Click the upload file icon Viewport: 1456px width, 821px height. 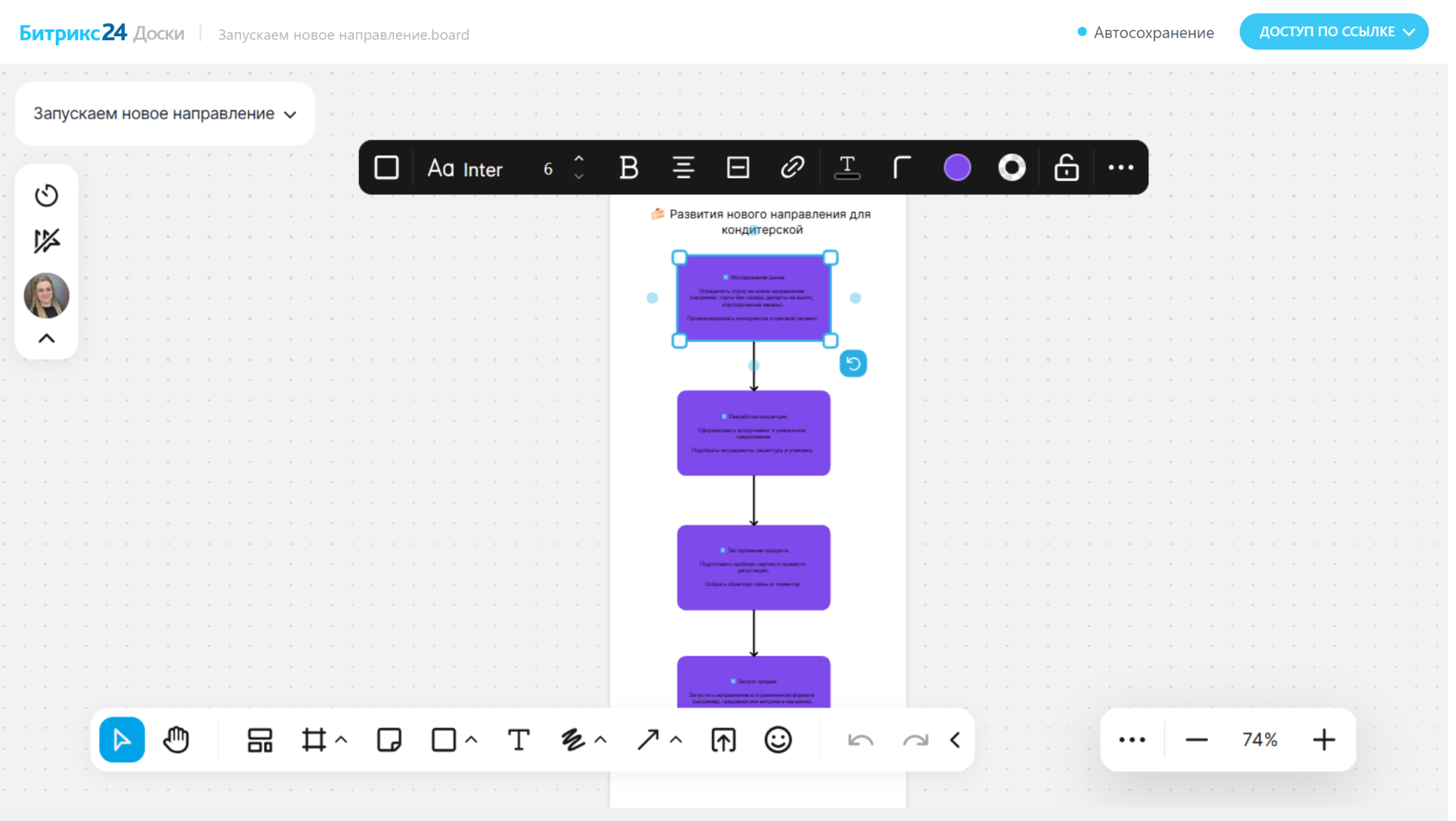pyautogui.click(x=723, y=739)
